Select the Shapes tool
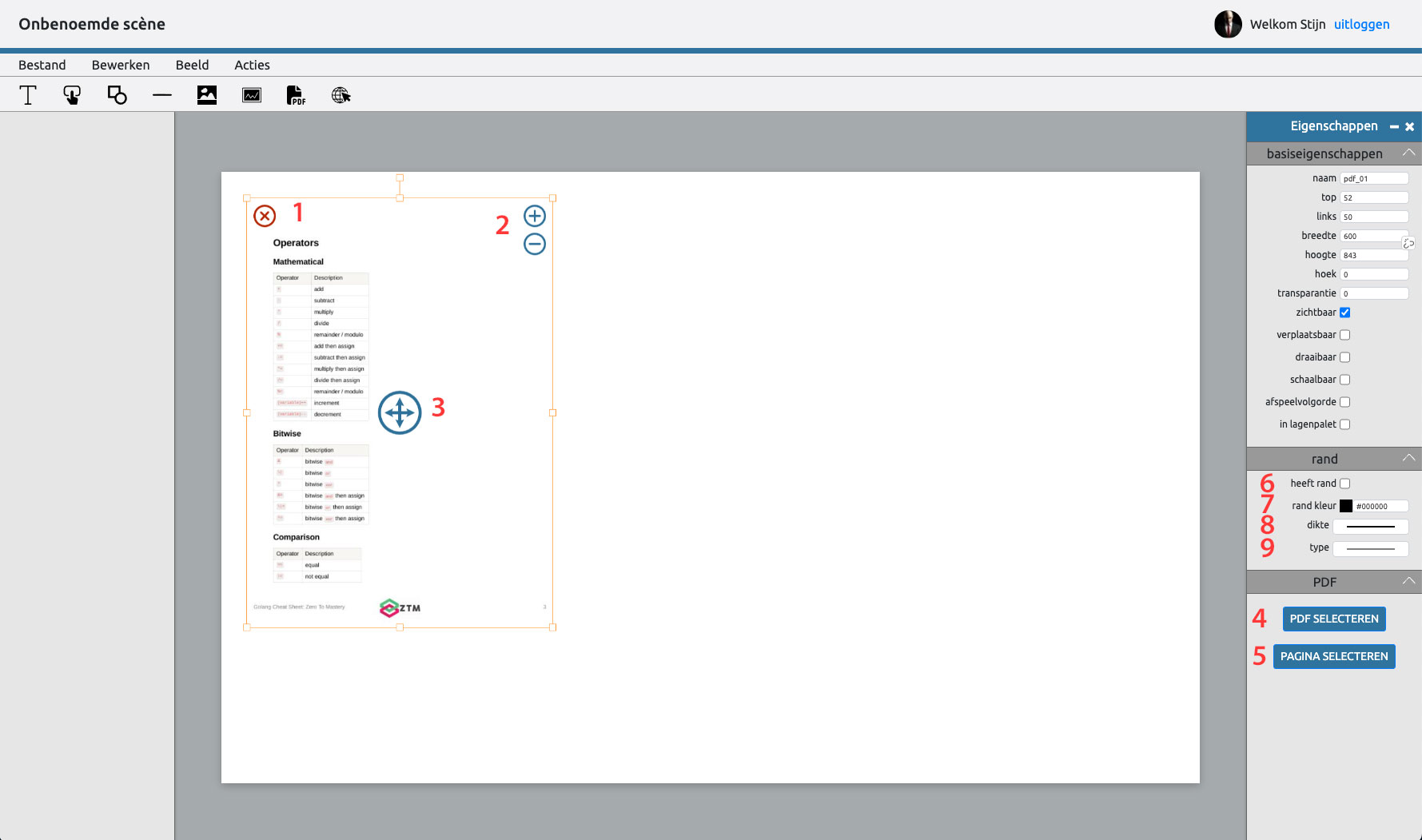 click(x=118, y=95)
